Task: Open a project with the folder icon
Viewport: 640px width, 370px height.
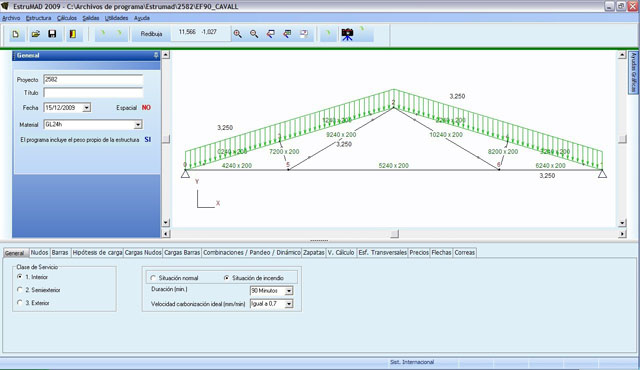Action: point(36,34)
